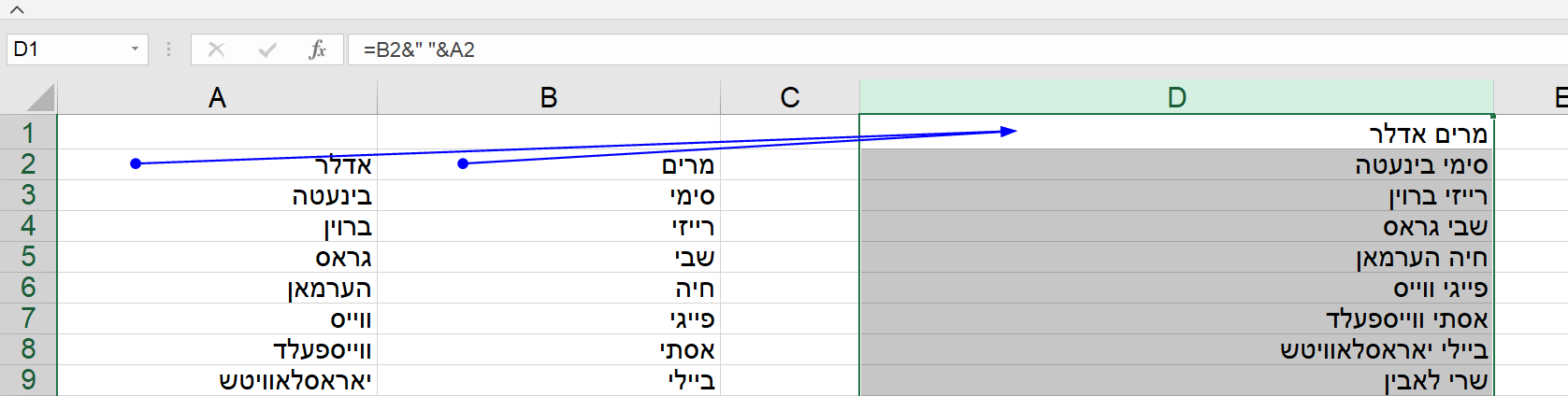Select column C header
Image resolution: width=1568 pixels, height=396 pixels.
pos(790,97)
